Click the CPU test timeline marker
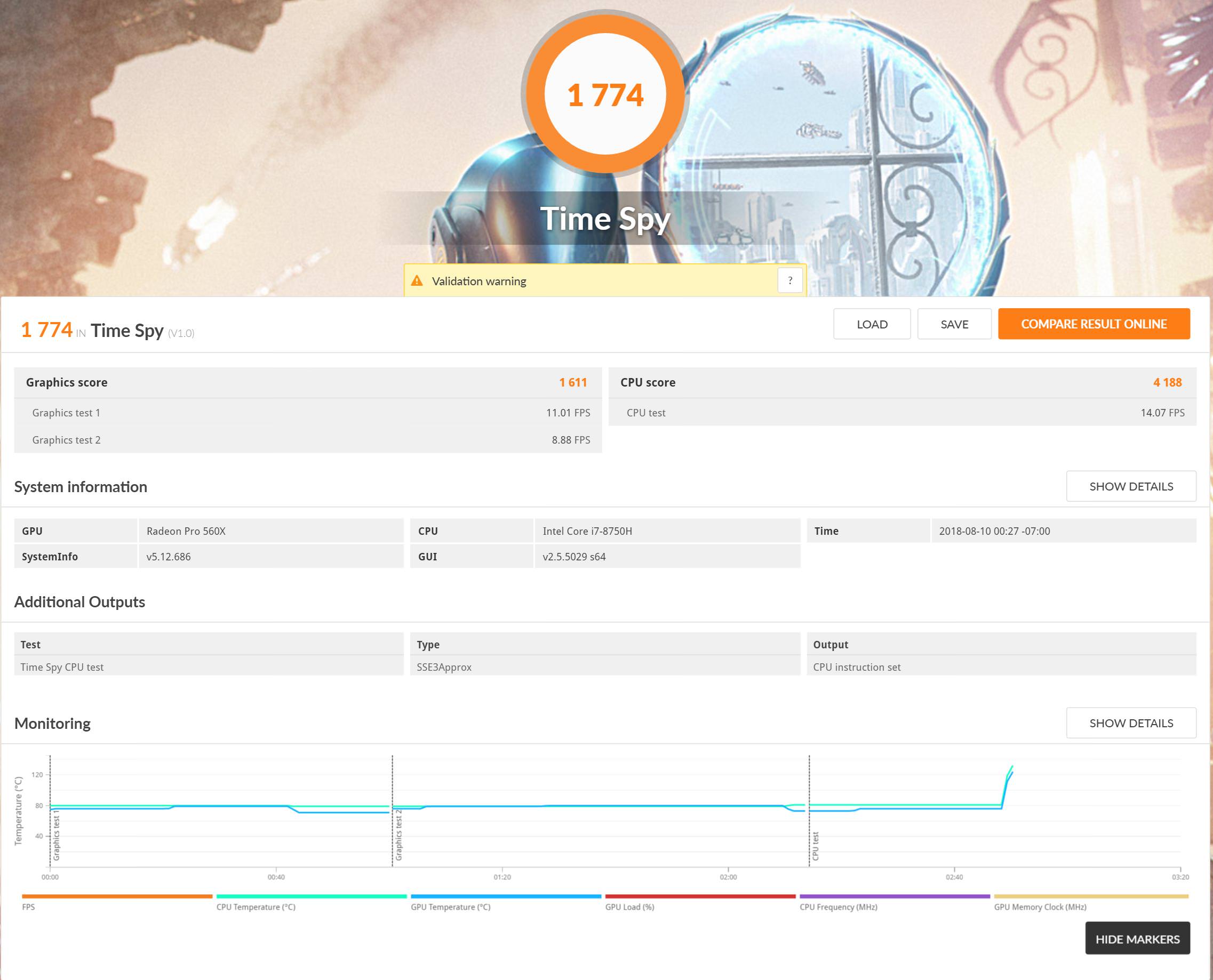Viewport: 1213px width, 980px height. pos(815,845)
